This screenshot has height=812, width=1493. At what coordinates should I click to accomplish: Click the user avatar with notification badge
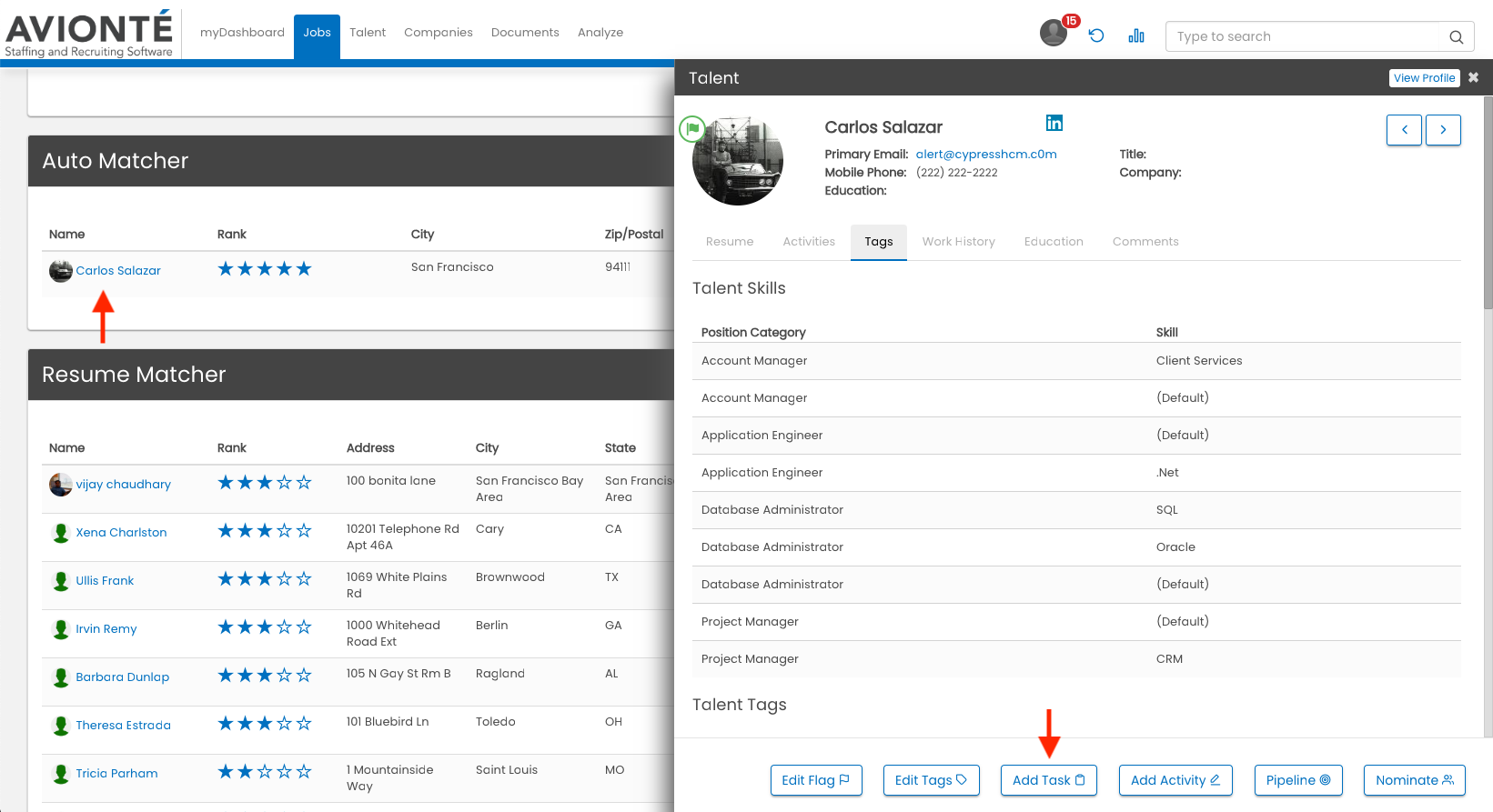pyautogui.click(x=1054, y=33)
